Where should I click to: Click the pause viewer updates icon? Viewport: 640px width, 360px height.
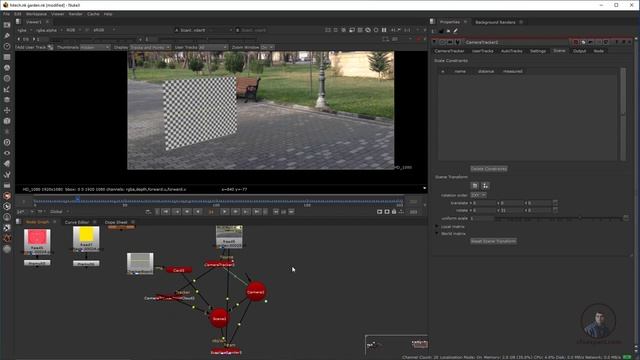click(x=384, y=30)
